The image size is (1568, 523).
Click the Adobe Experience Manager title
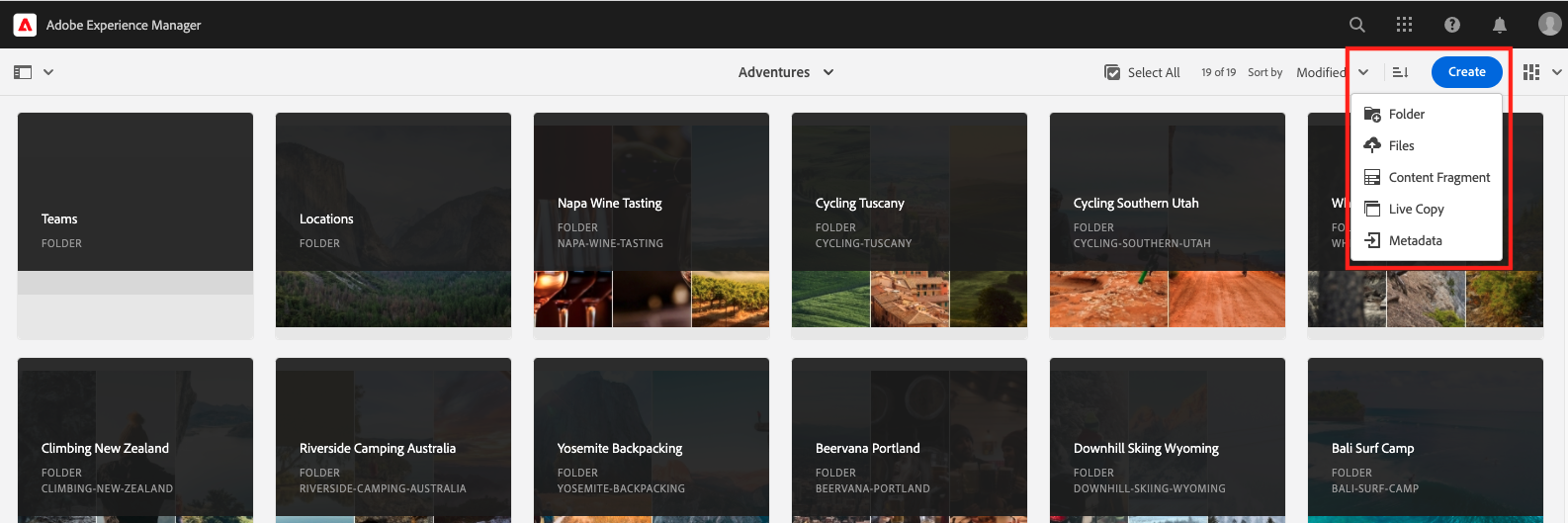[124, 25]
